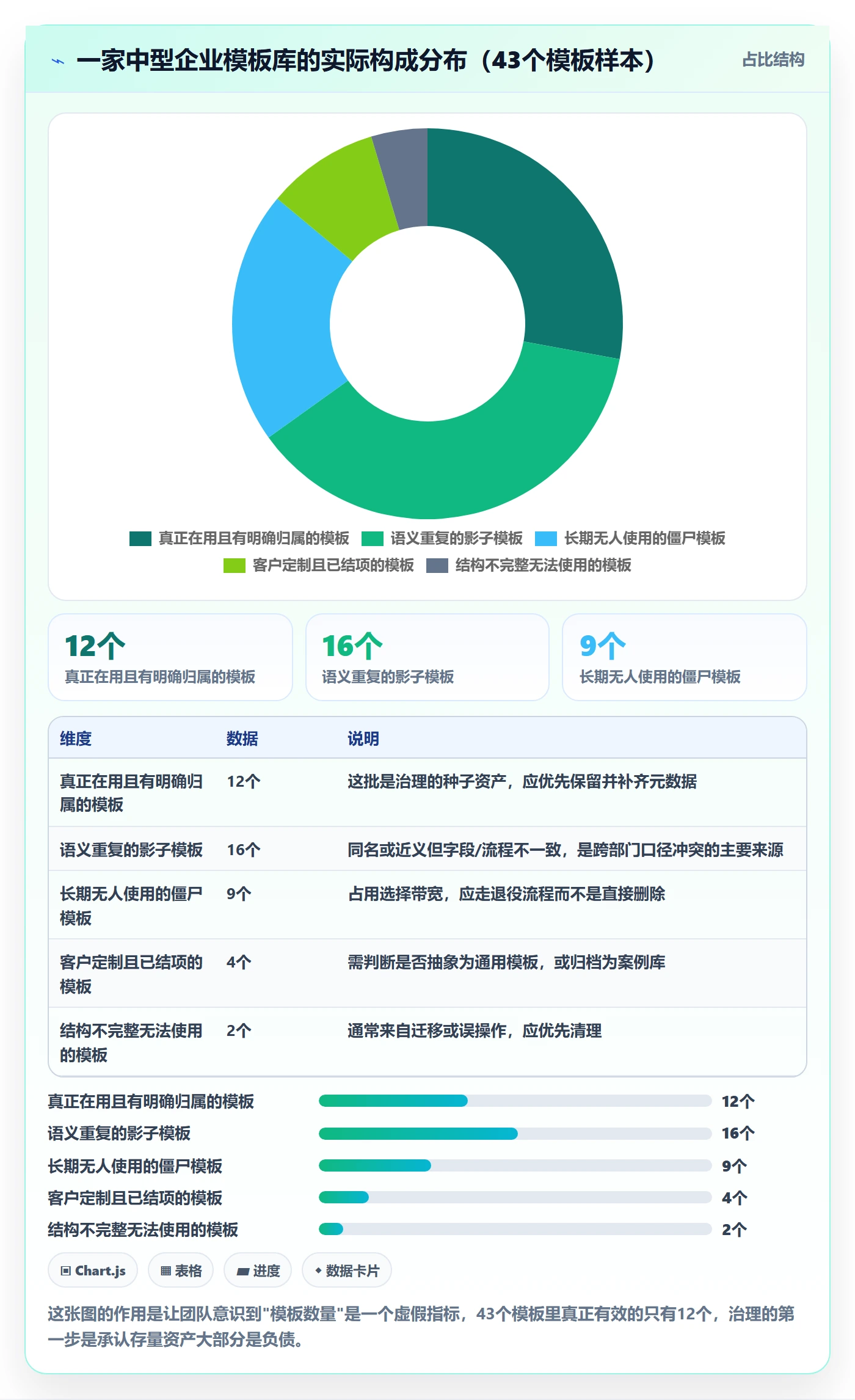The height and width of the screenshot is (1400, 855).
Task: Click the square icon in Chart.js chip
Action: coord(66,1271)
